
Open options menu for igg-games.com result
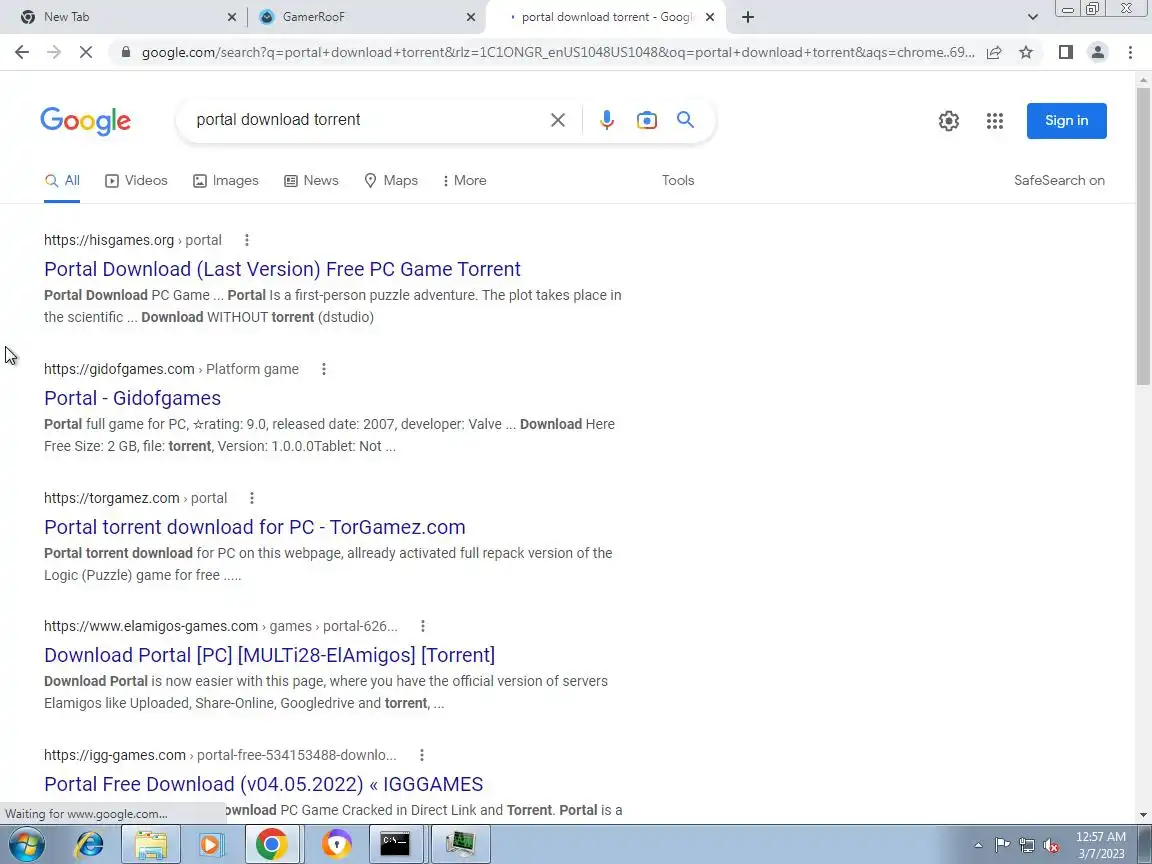point(422,755)
